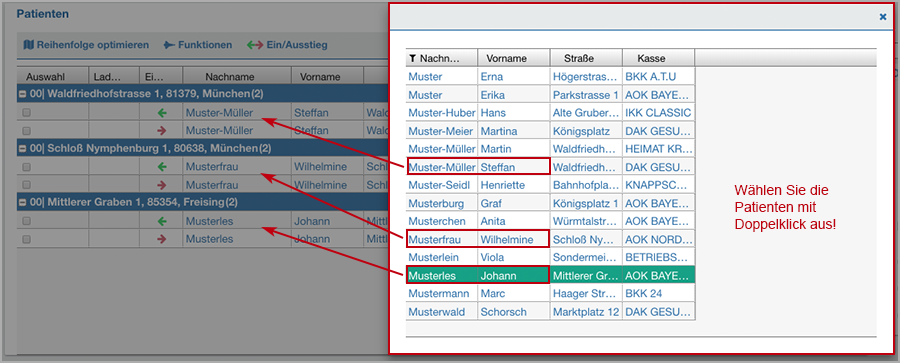Click green boarding arrow for Musterfrau
This screenshot has width=900, height=363.
(161, 167)
